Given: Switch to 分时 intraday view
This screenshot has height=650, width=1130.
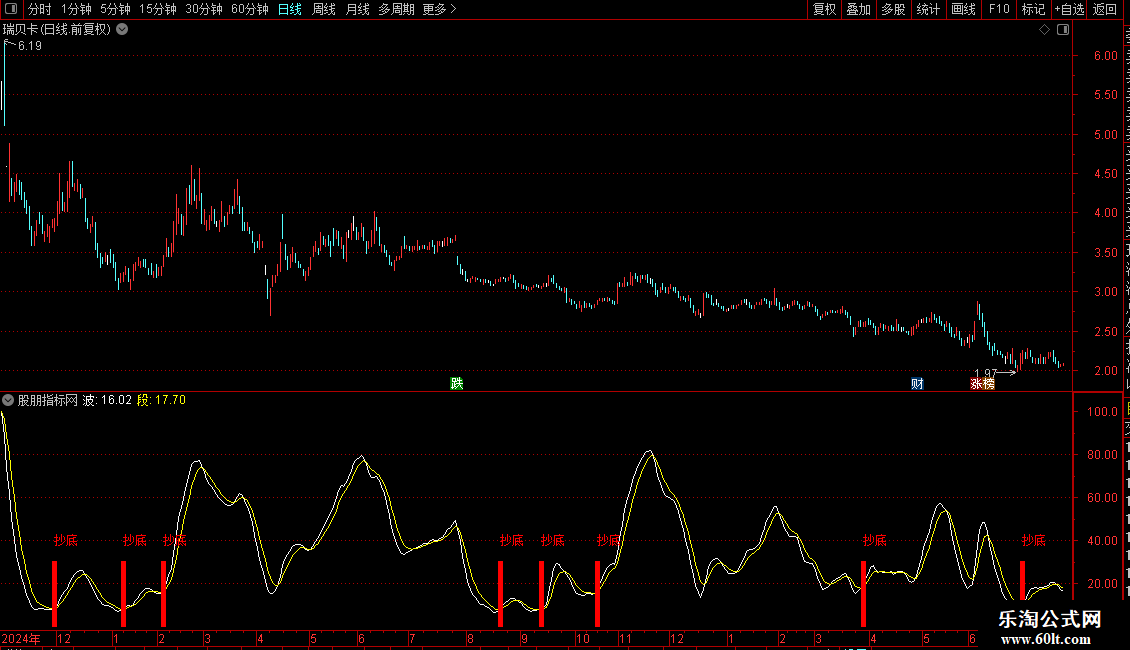Looking at the screenshot, I should point(40,9).
